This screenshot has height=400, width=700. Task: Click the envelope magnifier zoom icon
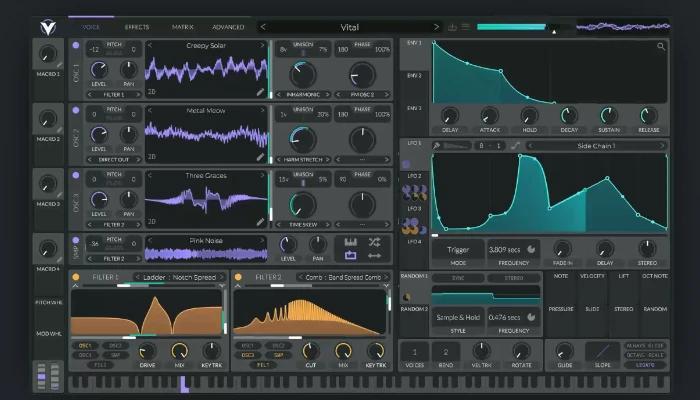point(661,46)
